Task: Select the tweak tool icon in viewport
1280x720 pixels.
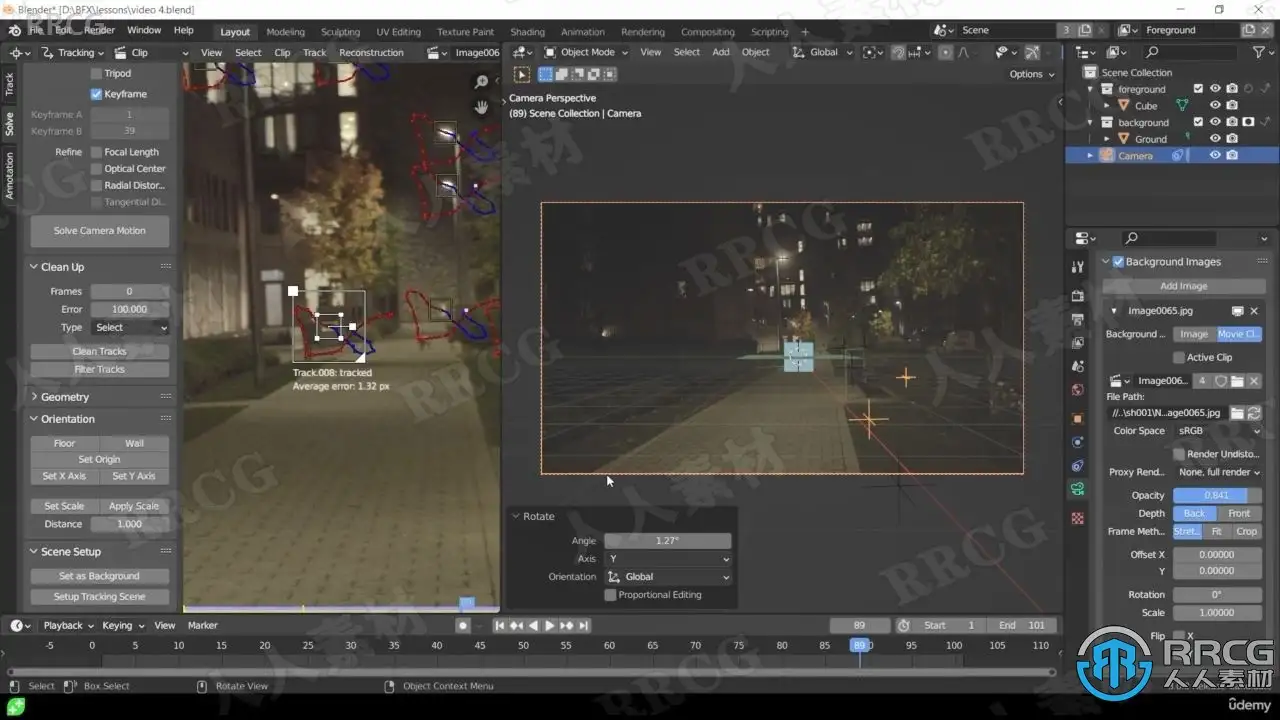Action: (522, 74)
